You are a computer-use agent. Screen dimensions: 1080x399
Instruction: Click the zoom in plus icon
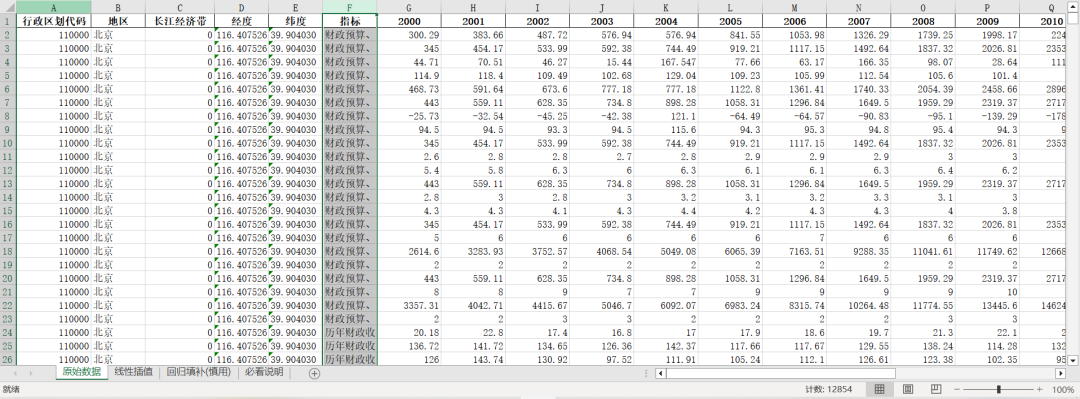[x=1041, y=390]
